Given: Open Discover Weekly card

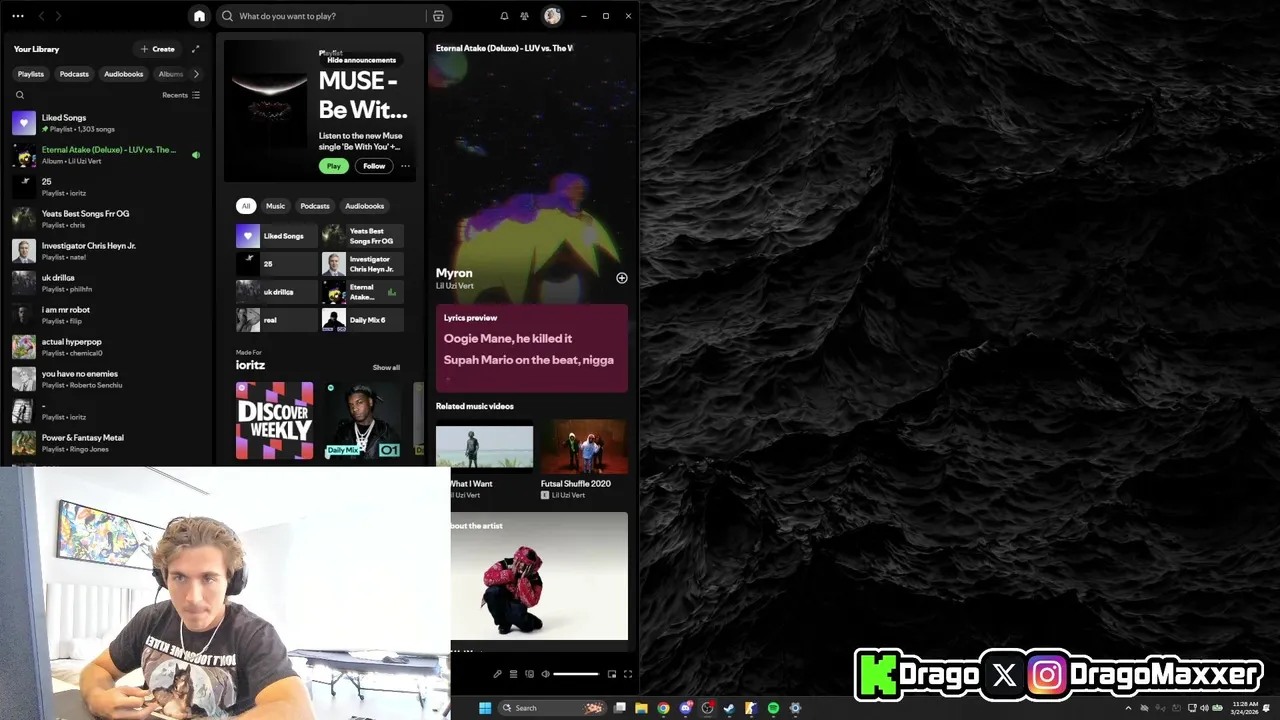Looking at the screenshot, I should coord(274,420).
